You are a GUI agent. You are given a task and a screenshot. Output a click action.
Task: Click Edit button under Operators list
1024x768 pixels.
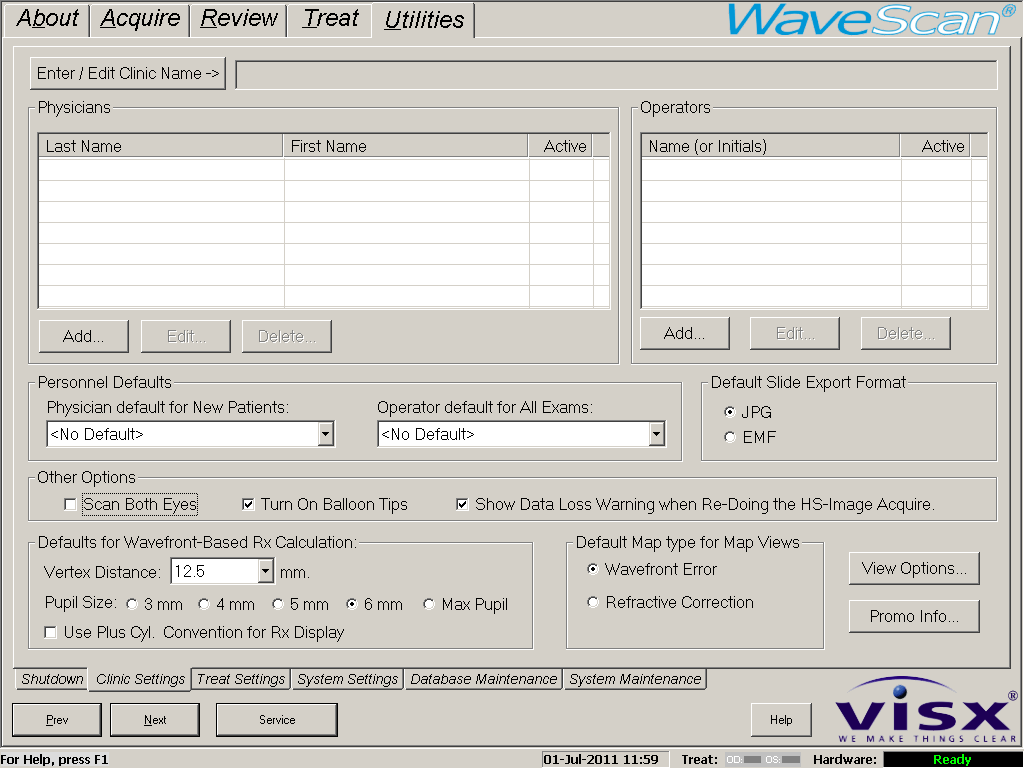click(795, 334)
